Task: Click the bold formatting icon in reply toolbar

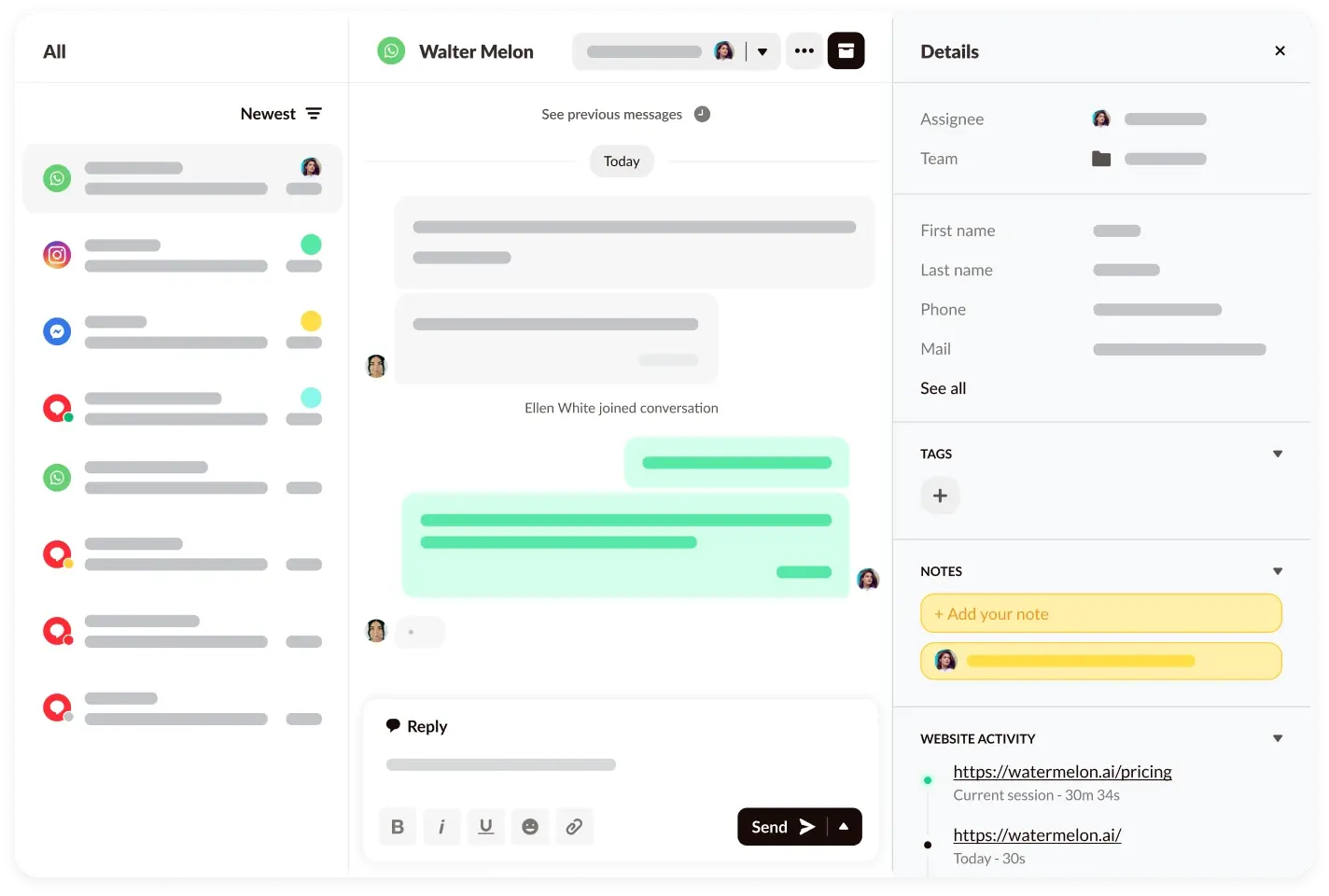Action: (397, 826)
